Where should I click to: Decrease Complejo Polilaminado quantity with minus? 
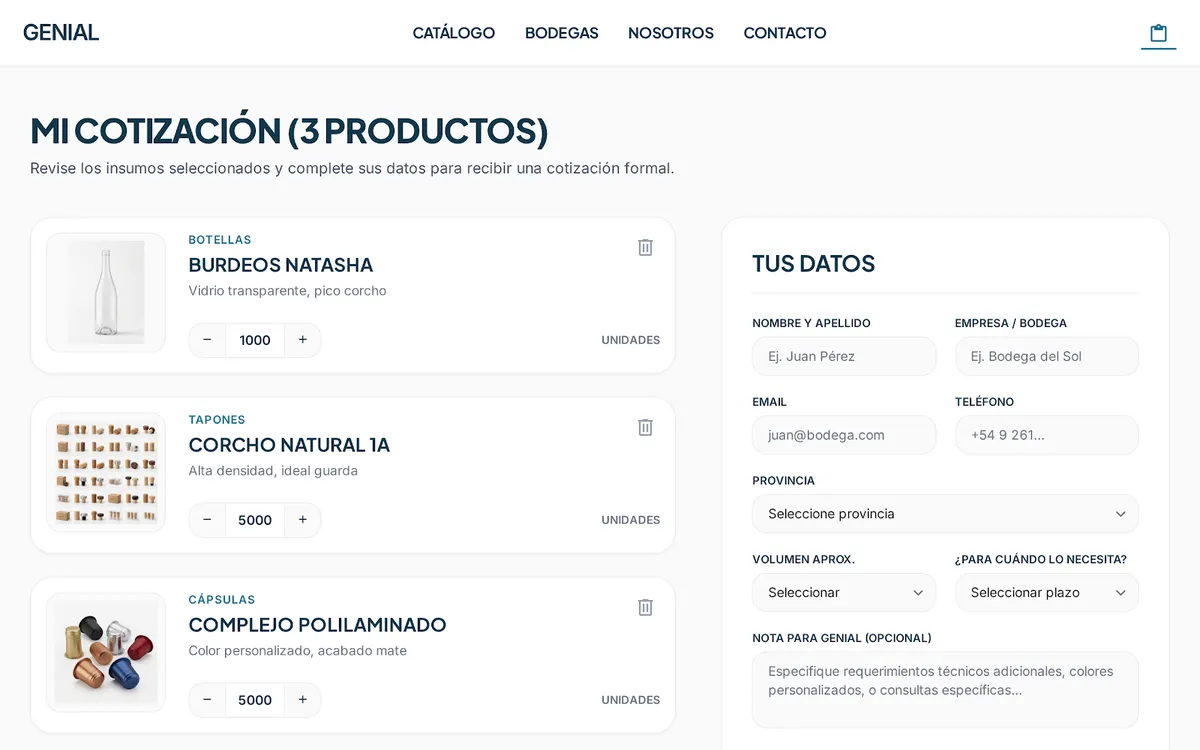(207, 700)
